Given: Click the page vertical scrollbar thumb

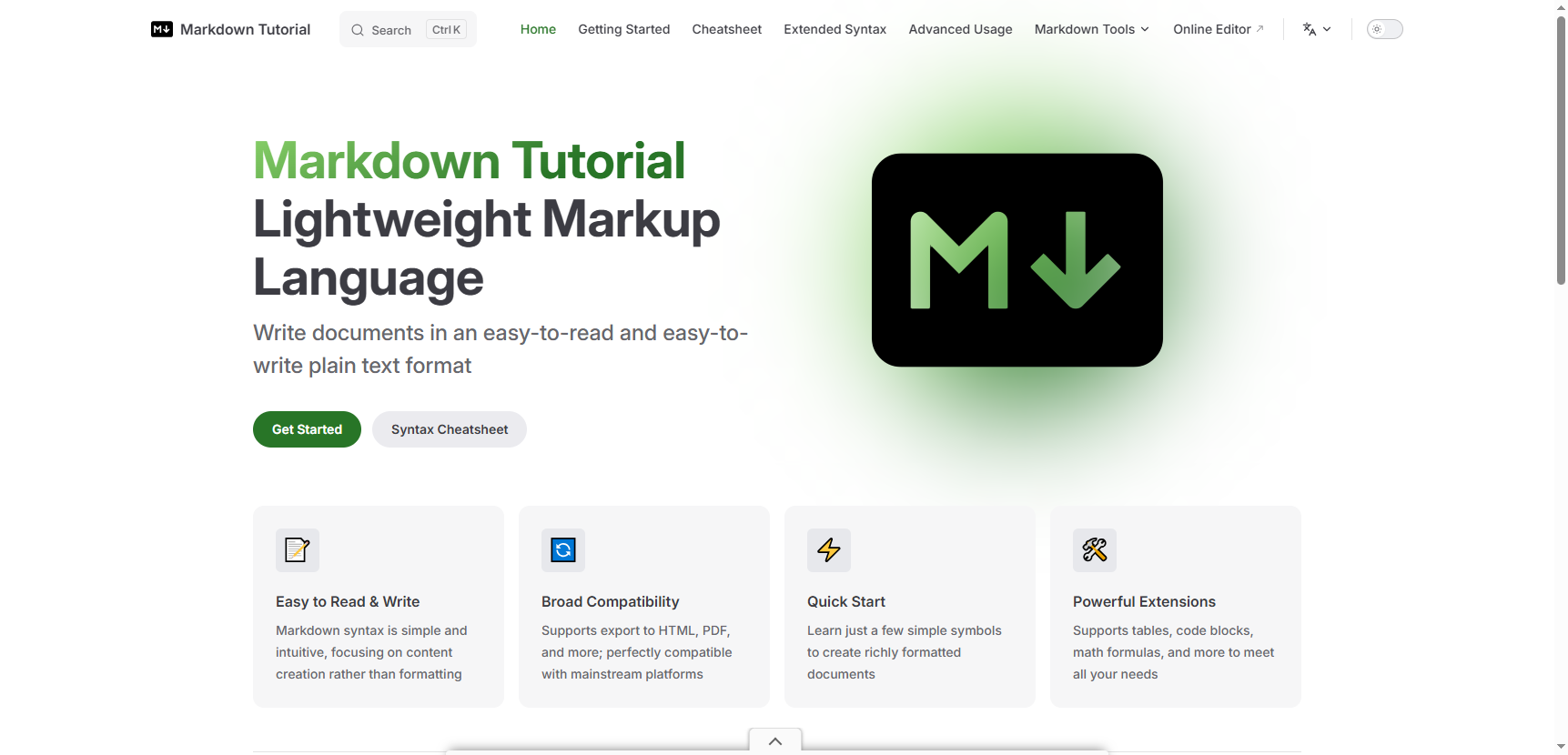Looking at the screenshot, I should [x=1561, y=150].
